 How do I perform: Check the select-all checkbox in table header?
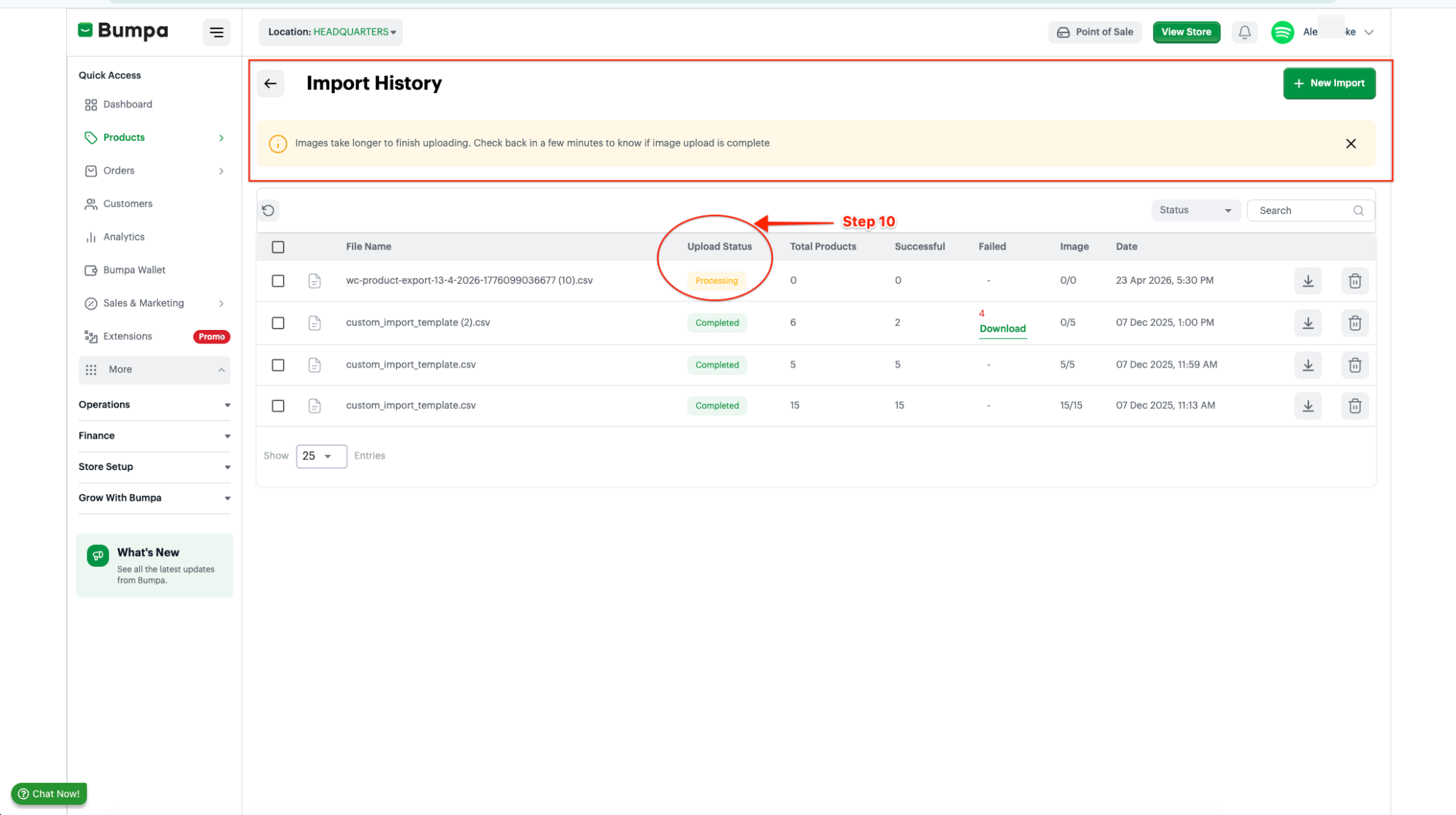[278, 247]
